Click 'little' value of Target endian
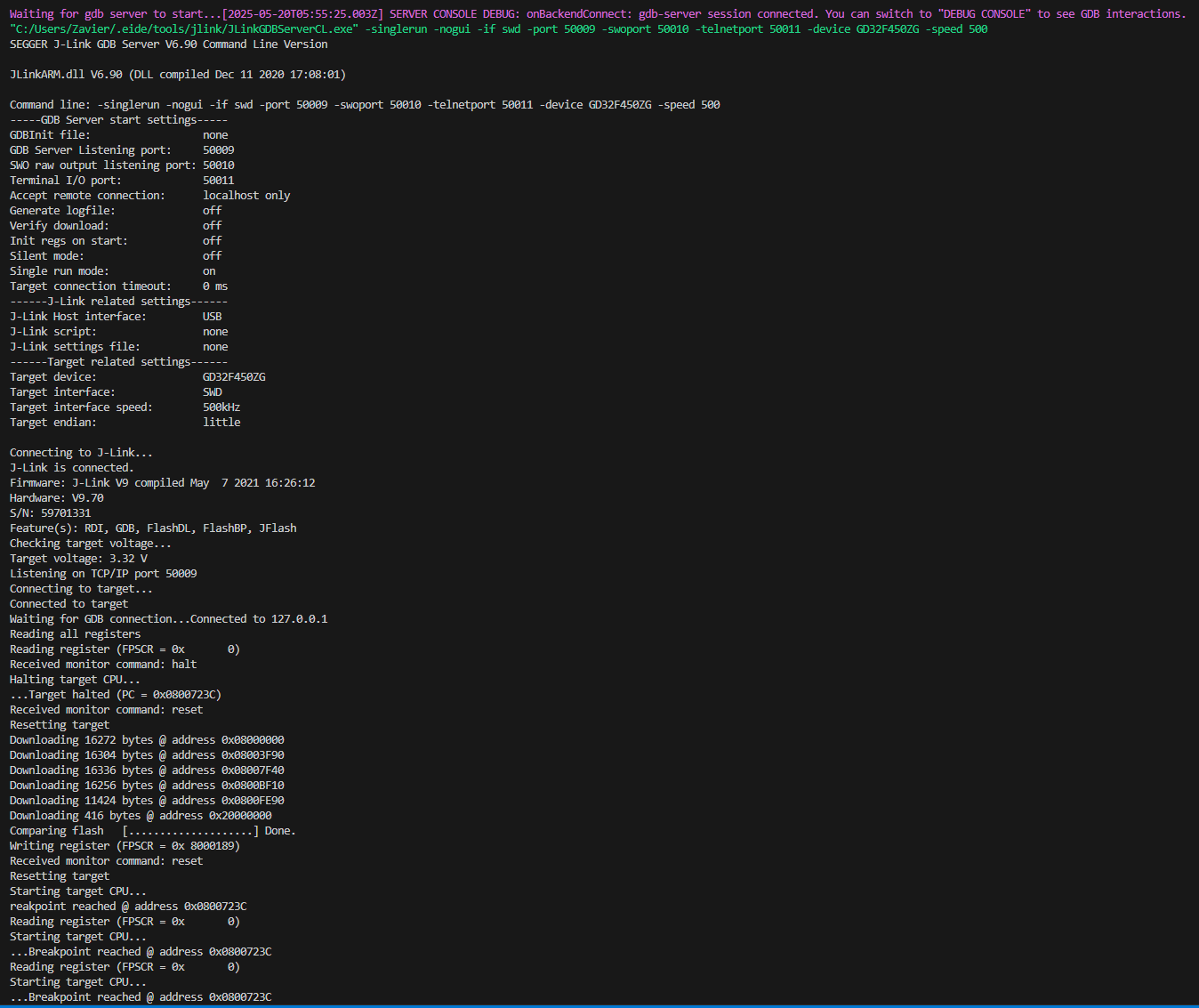Screen dimensions: 1199x1008 221,423
